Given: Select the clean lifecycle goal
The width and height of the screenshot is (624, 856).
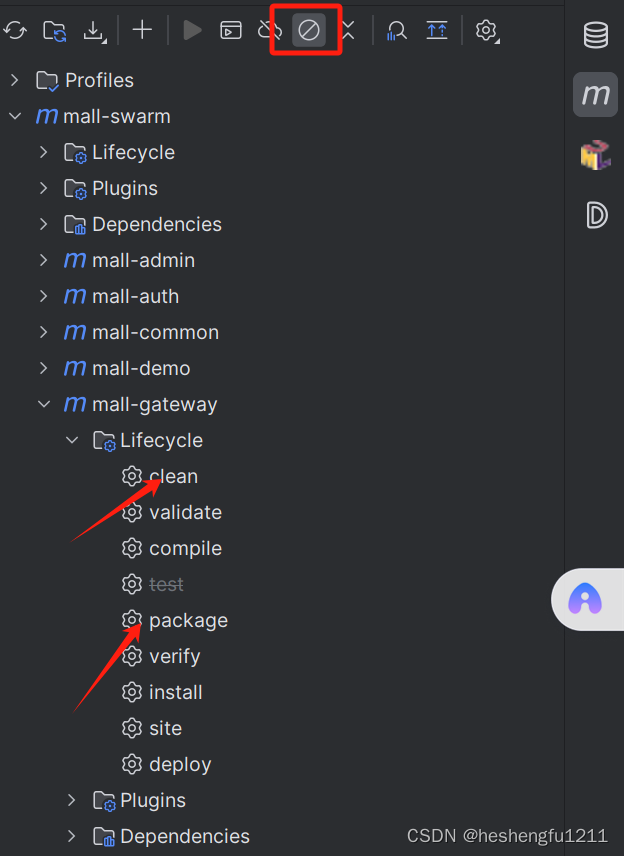Looking at the screenshot, I should pos(175,476).
